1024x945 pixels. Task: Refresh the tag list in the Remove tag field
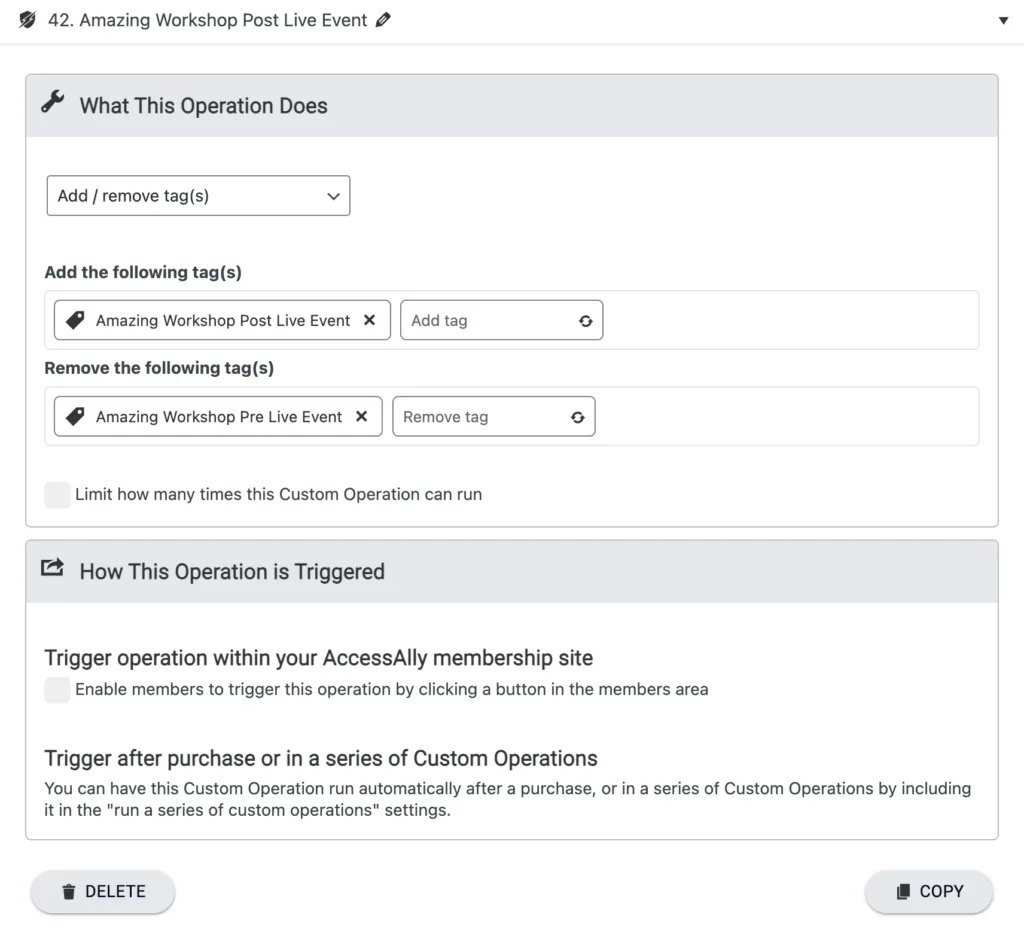point(578,417)
